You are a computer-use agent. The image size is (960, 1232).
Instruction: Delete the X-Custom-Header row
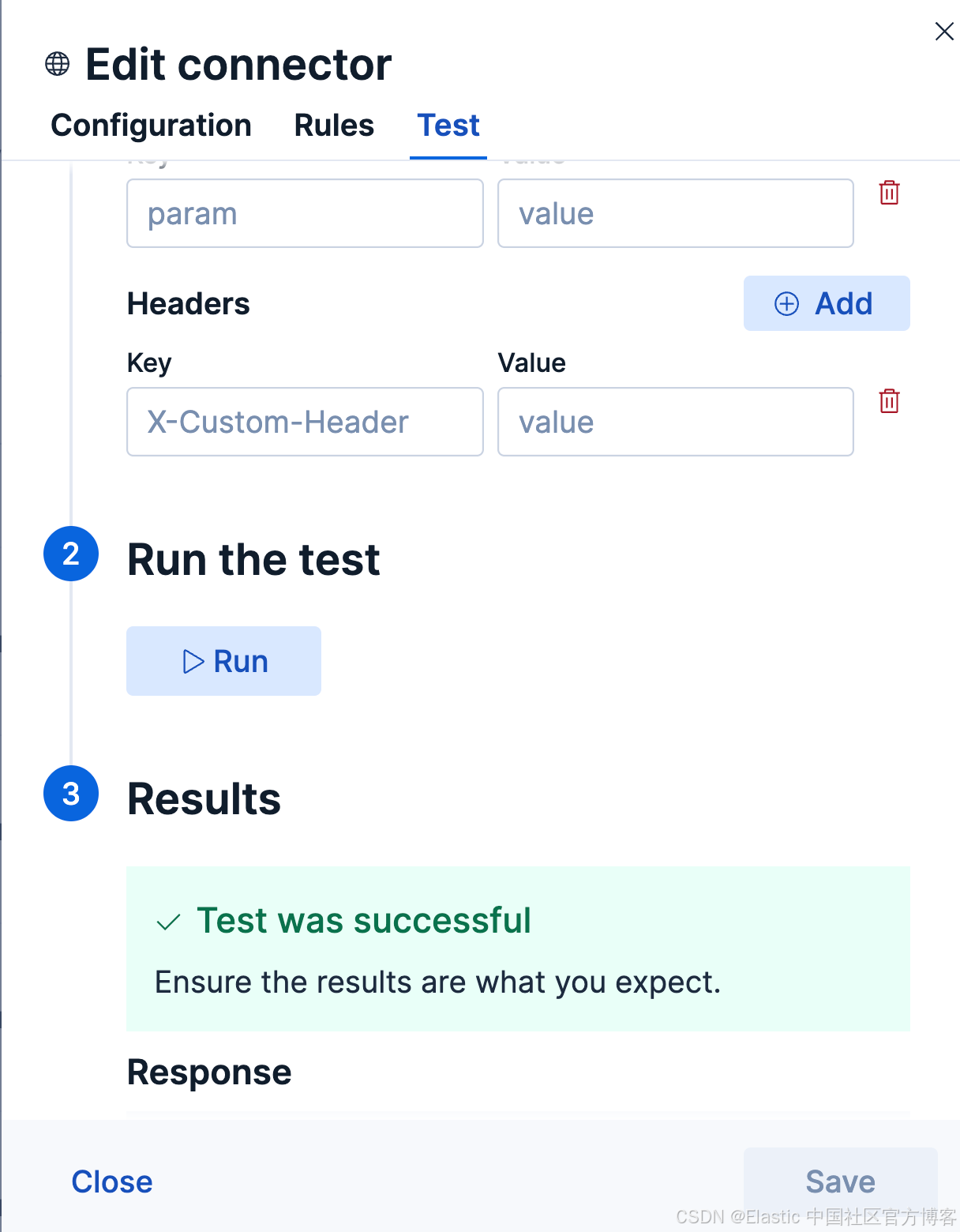coord(889,401)
